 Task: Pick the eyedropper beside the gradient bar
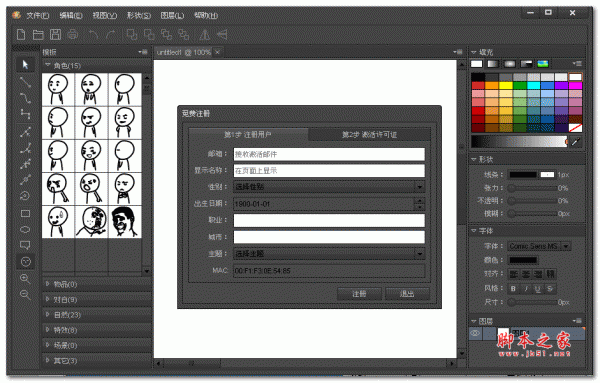(x=576, y=142)
